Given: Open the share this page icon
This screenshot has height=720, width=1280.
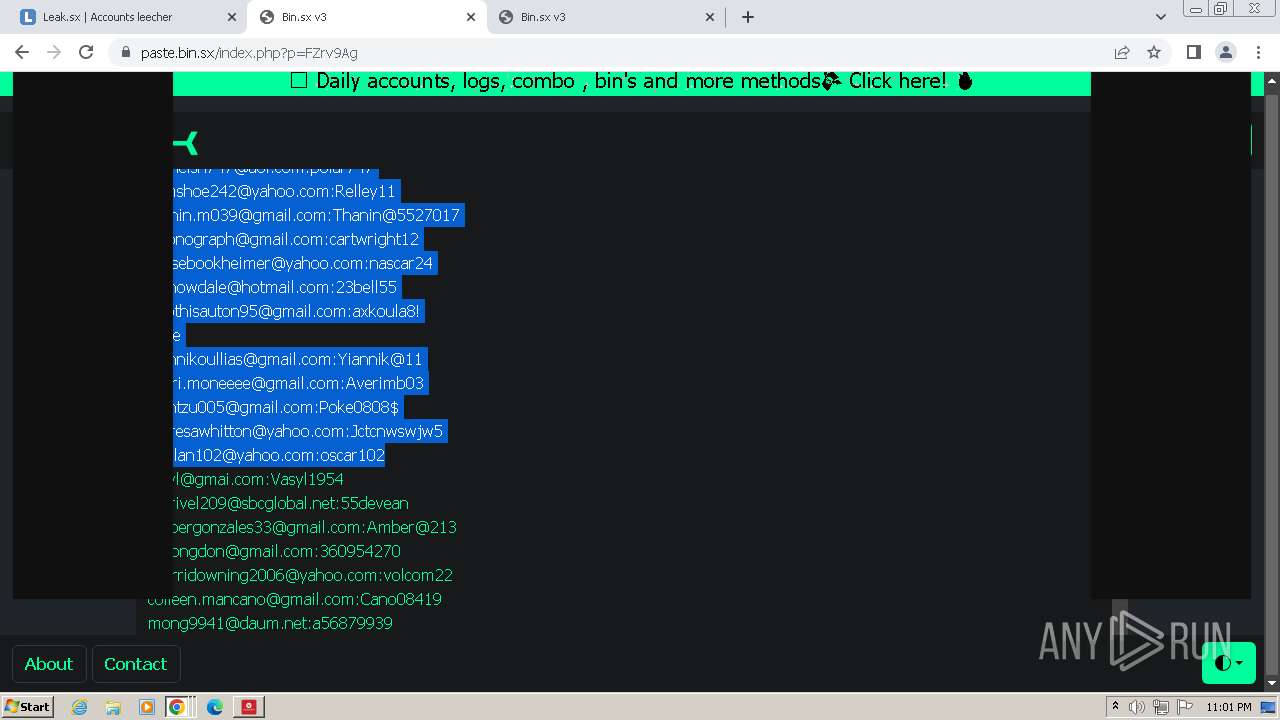Looking at the screenshot, I should pyautogui.click(x=1122, y=52).
